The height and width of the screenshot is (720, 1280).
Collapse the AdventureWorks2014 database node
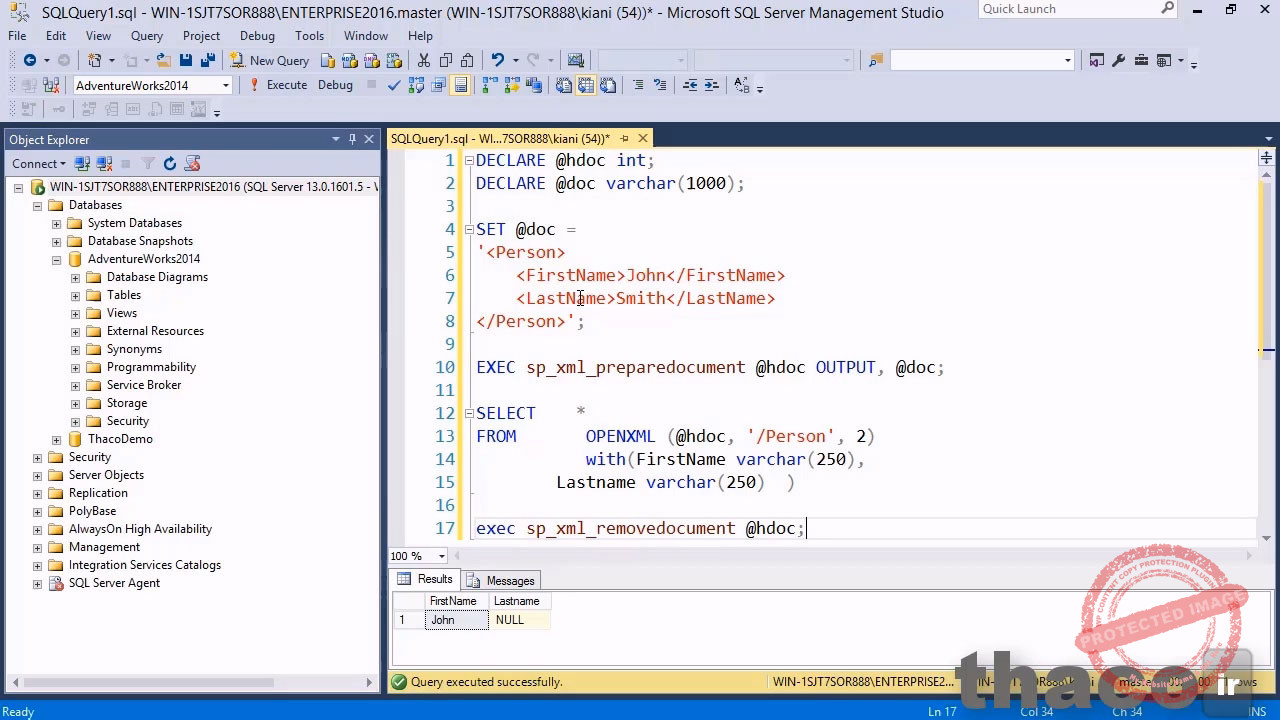tap(57, 259)
